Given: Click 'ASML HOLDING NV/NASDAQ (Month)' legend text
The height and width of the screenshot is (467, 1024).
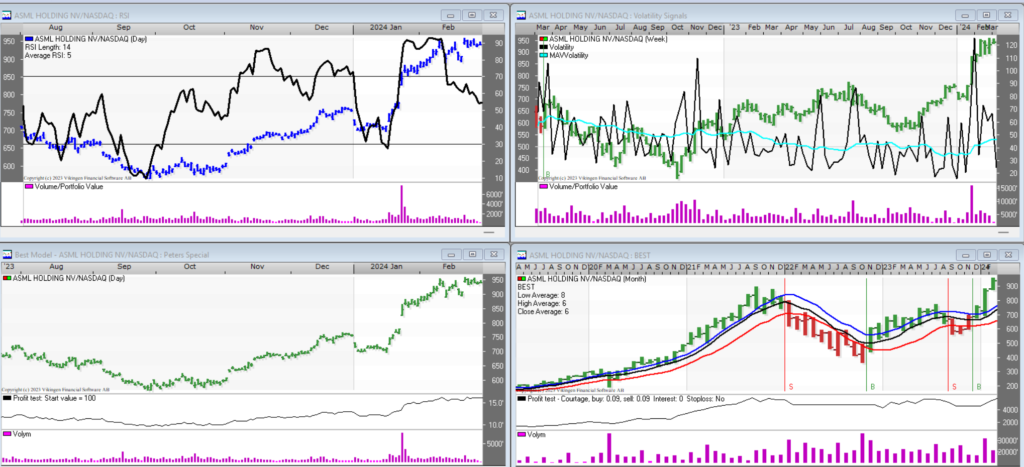Looking at the screenshot, I should (584, 279).
